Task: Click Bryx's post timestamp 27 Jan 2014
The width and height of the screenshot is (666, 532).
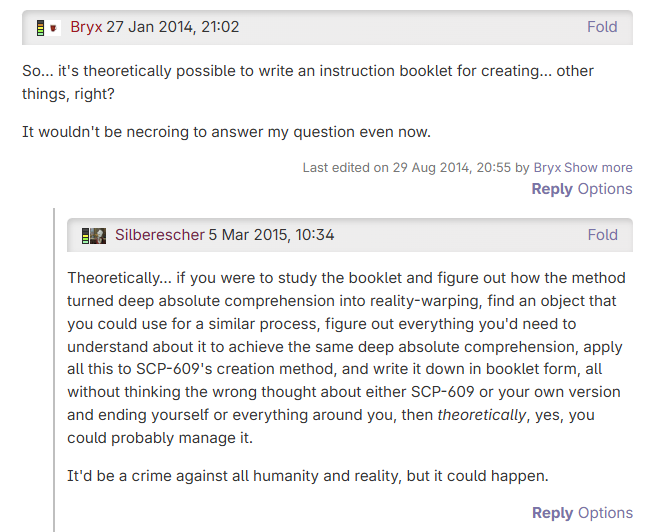Action: point(173,27)
